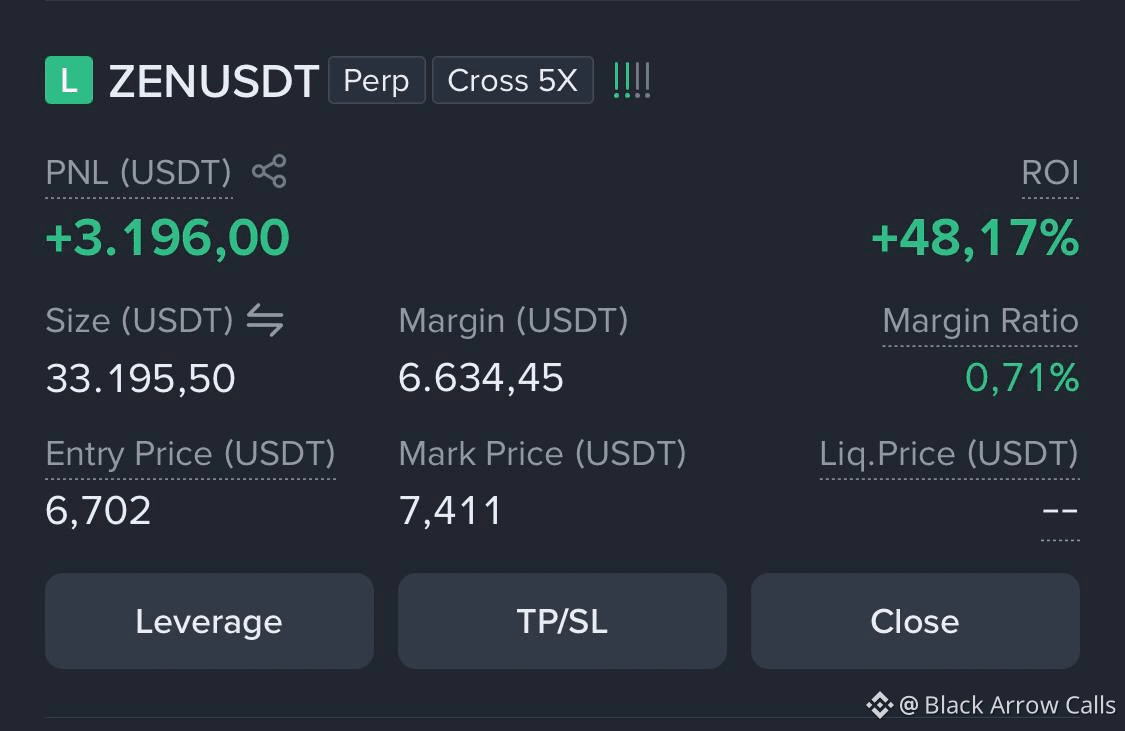Click the 6.634,45 margin value
The image size is (1125, 731).
(481, 378)
